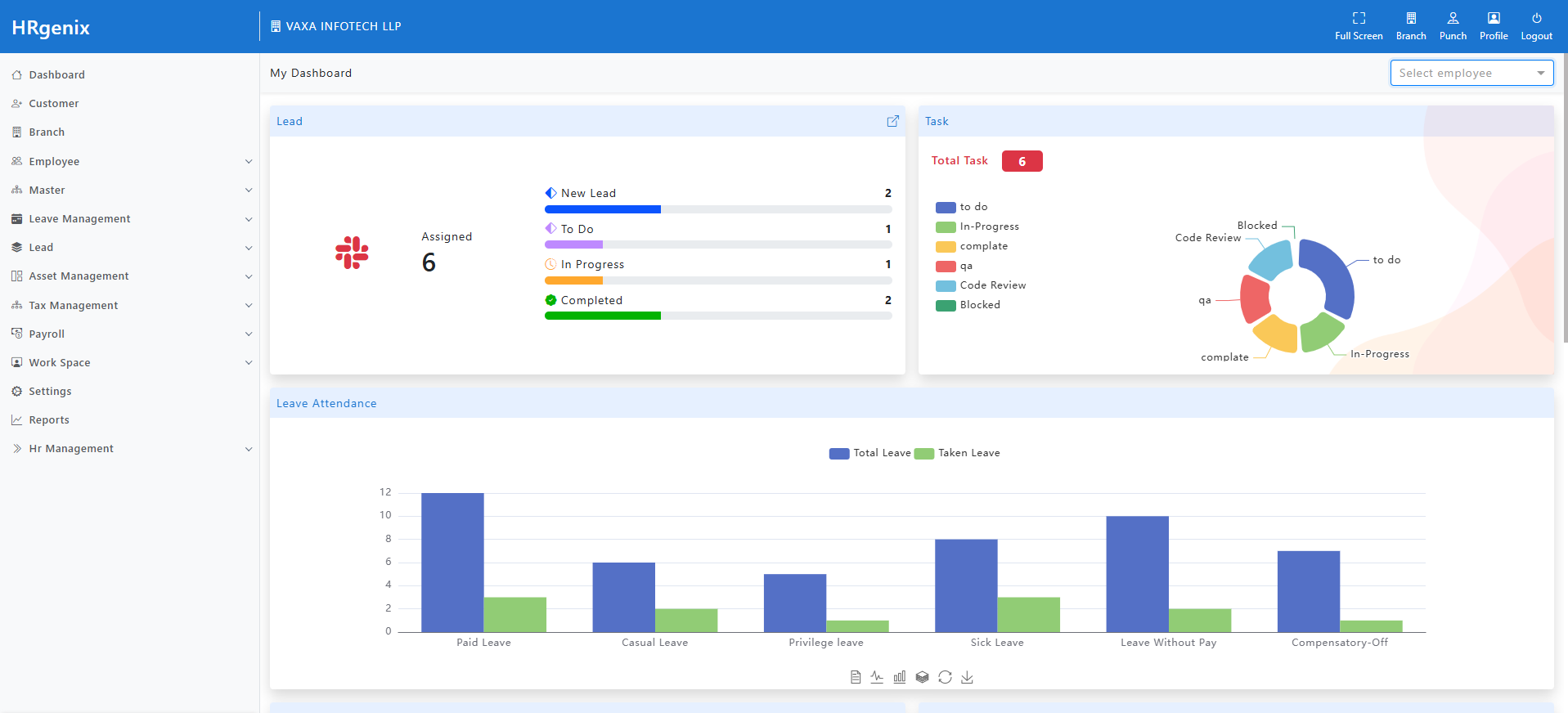Restore the leave attendance chart
Screen dimensions: 1568x713
pyautogui.click(x=945, y=677)
